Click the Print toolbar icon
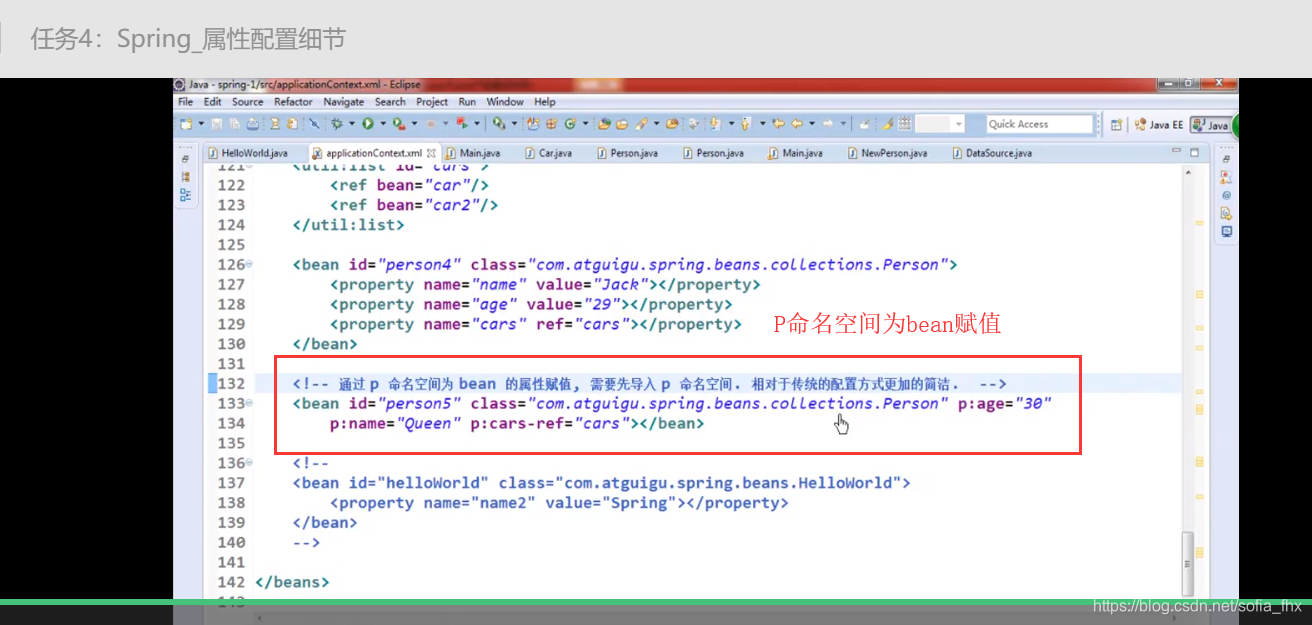The height and width of the screenshot is (625, 1312). 252,124
